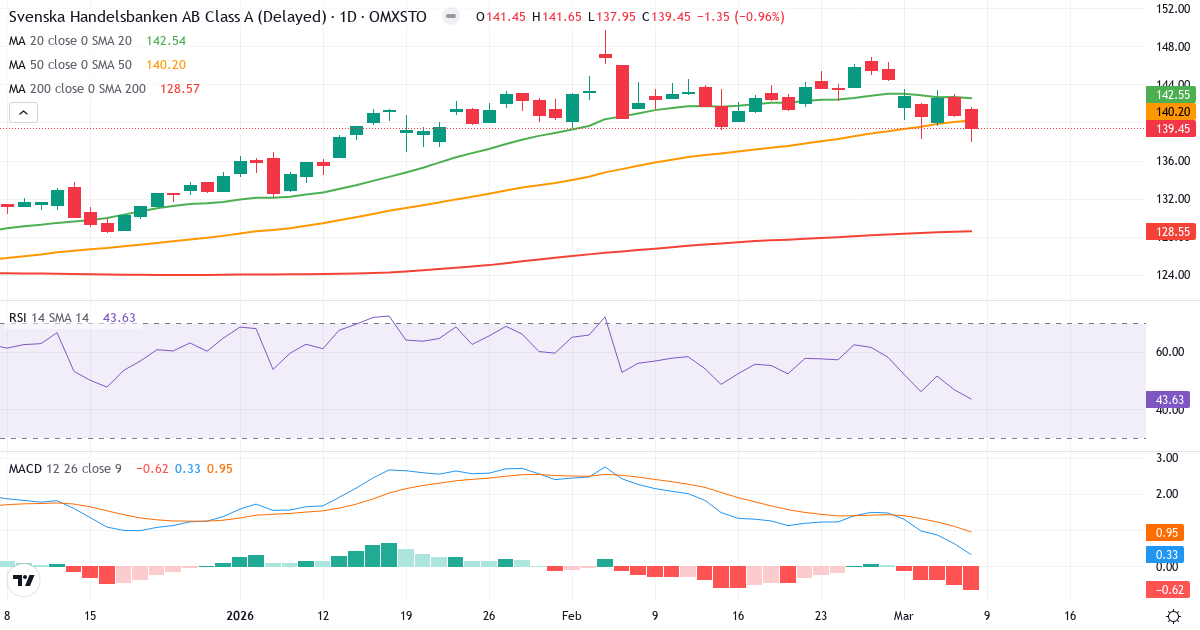Click the TradingView logo watermark
The width and height of the screenshot is (1200, 630).
[22, 580]
